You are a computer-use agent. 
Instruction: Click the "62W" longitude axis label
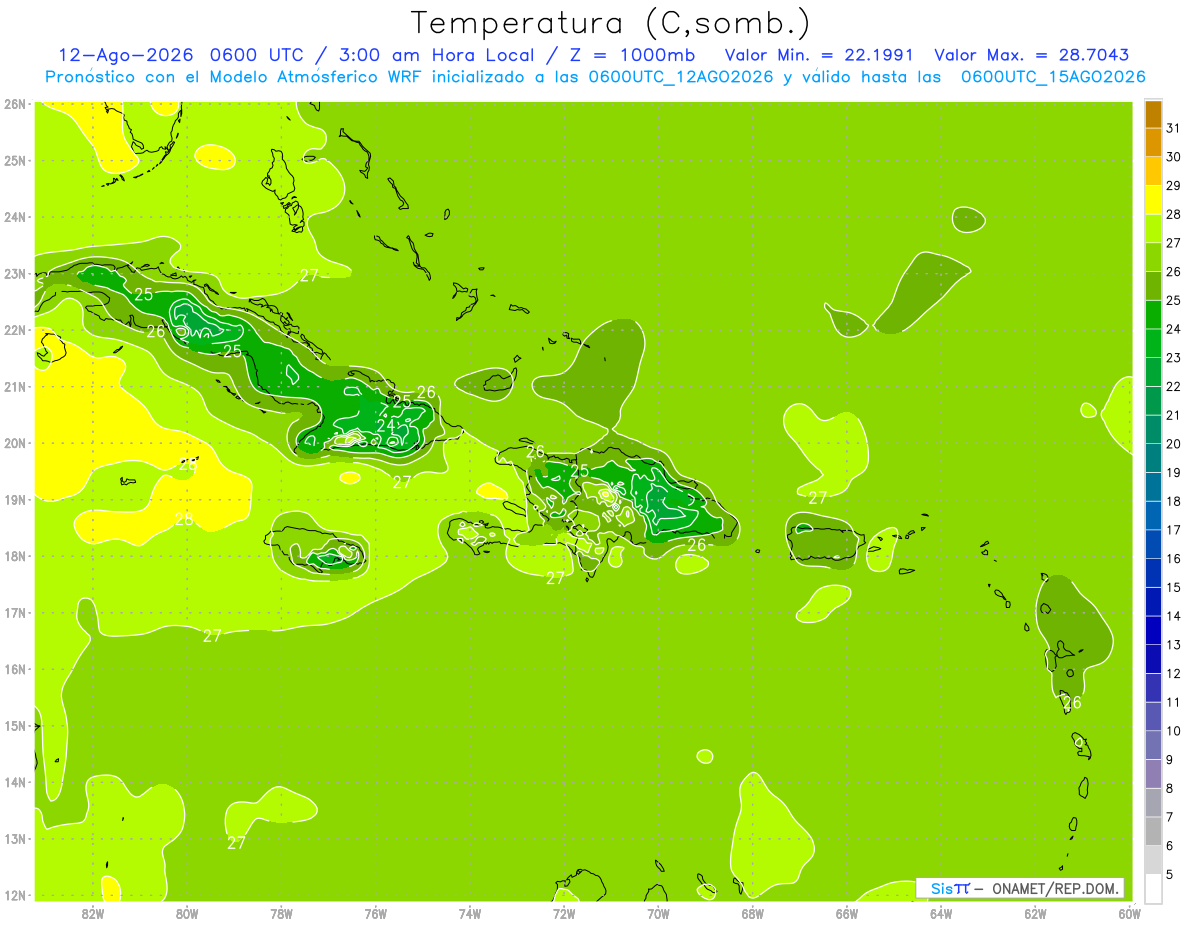1035,913
